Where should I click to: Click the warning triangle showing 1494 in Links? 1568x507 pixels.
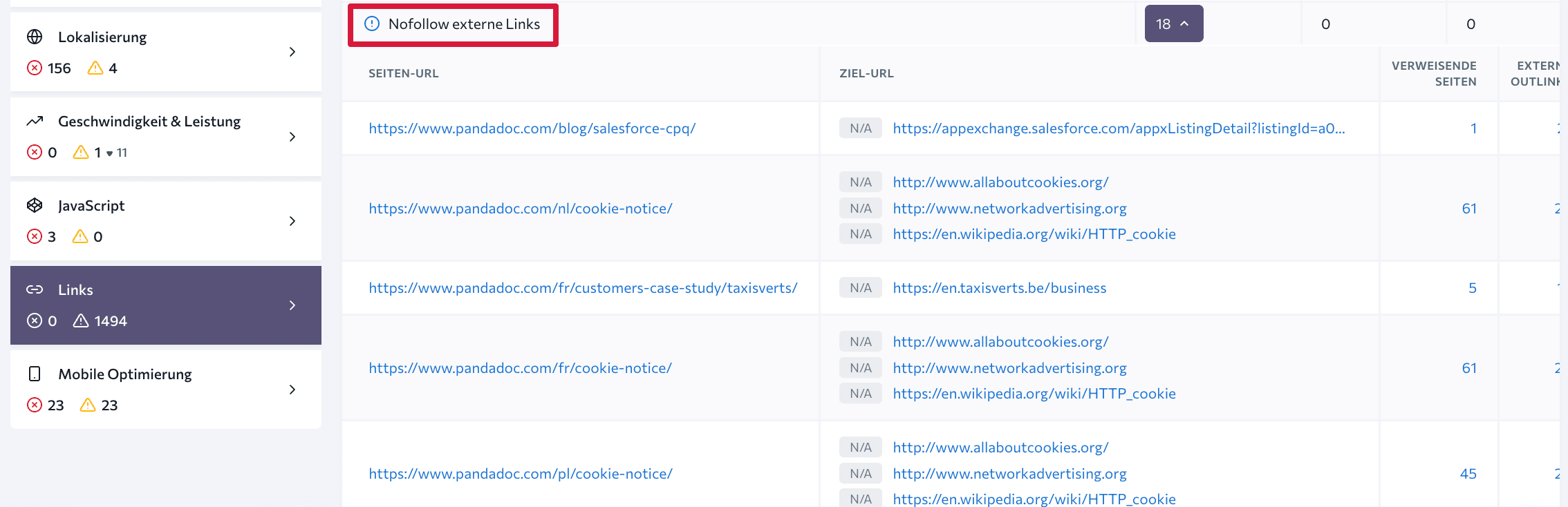(81, 321)
